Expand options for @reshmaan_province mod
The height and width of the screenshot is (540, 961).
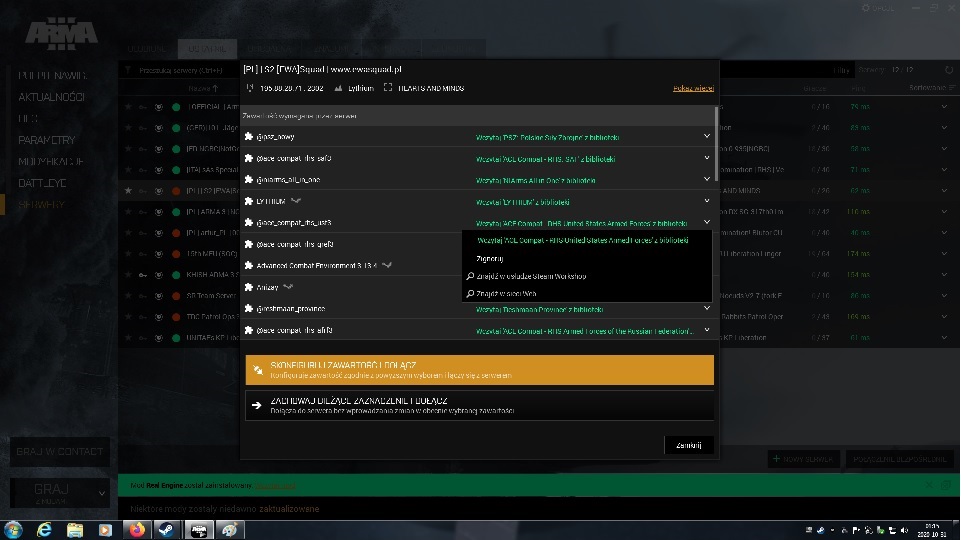pyautogui.click(x=707, y=308)
